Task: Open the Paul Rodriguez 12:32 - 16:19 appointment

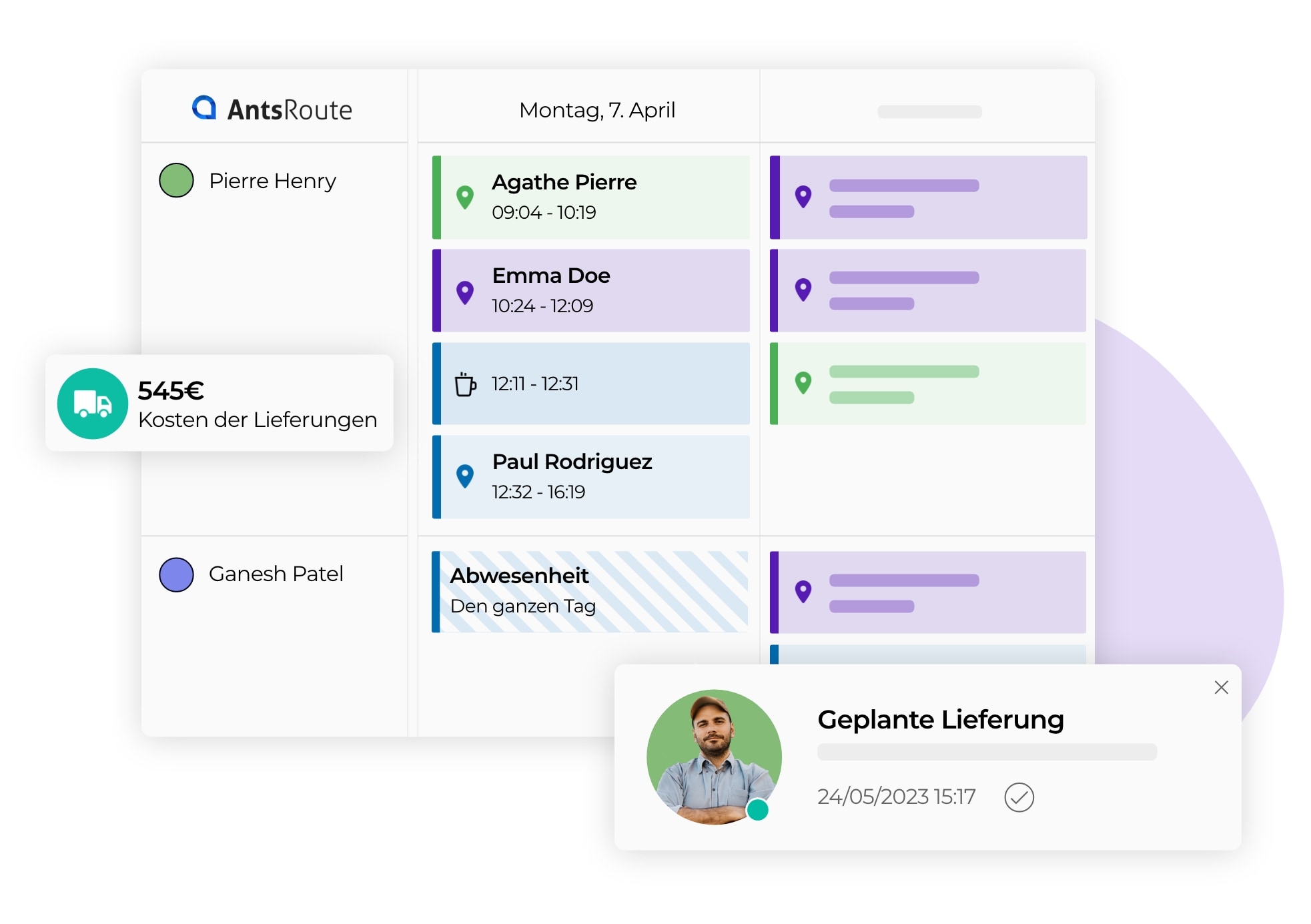Action: pos(590,477)
